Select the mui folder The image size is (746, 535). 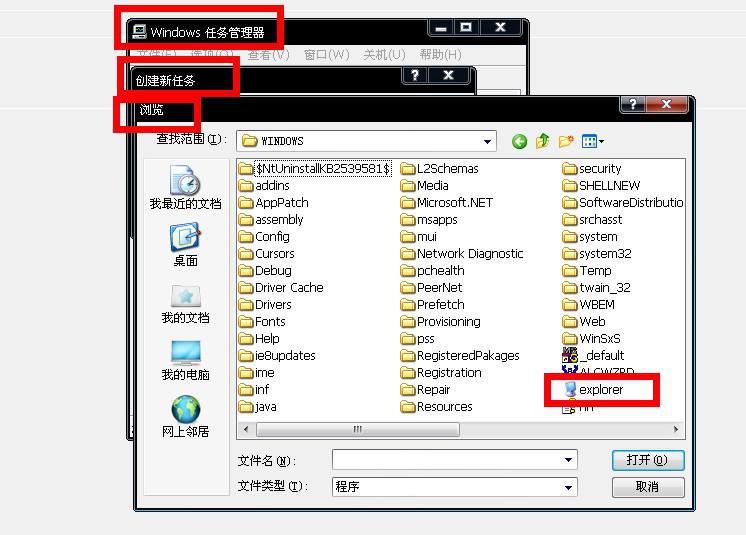pyautogui.click(x=419, y=236)
